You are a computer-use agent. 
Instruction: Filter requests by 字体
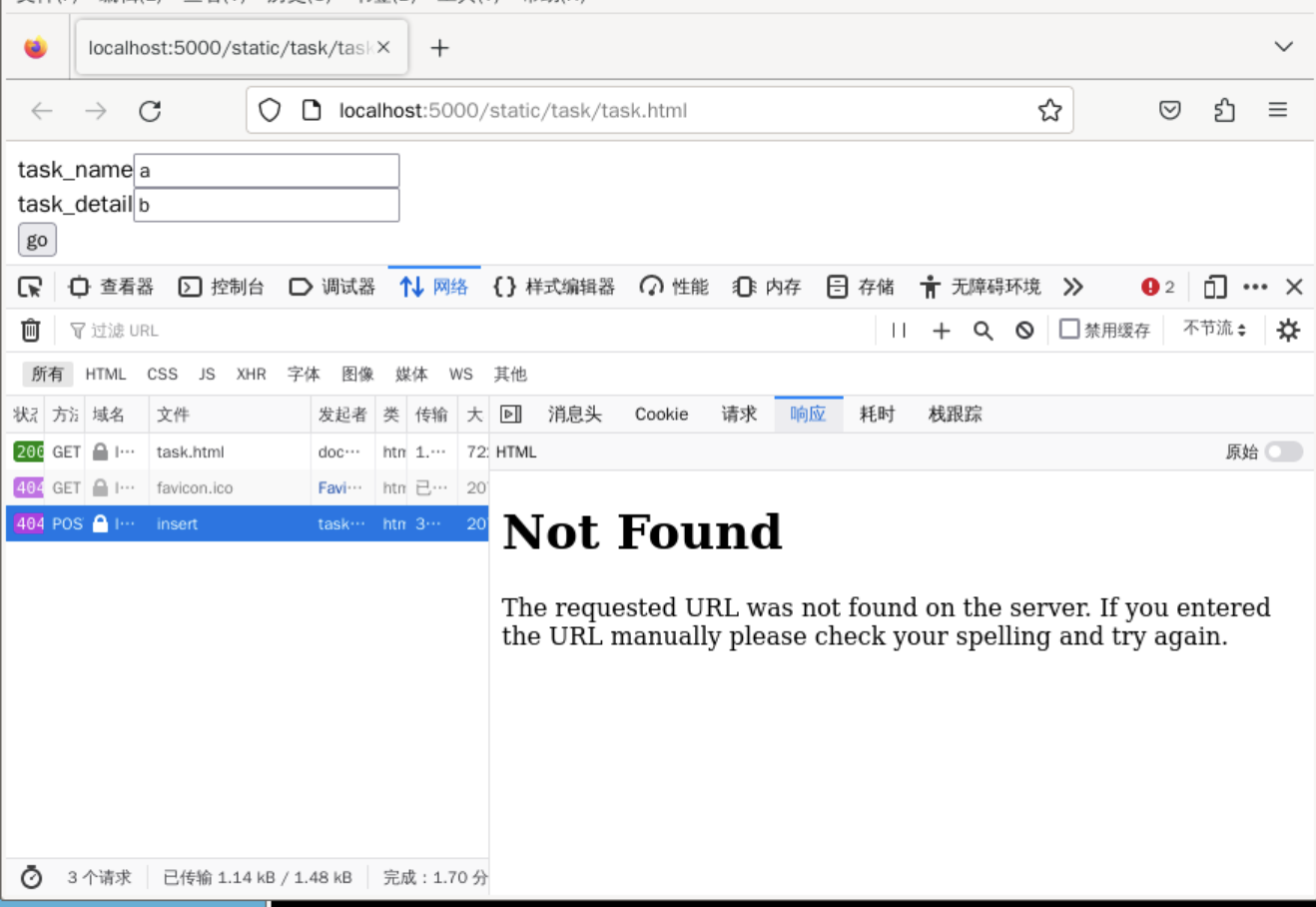click(304, 374)
